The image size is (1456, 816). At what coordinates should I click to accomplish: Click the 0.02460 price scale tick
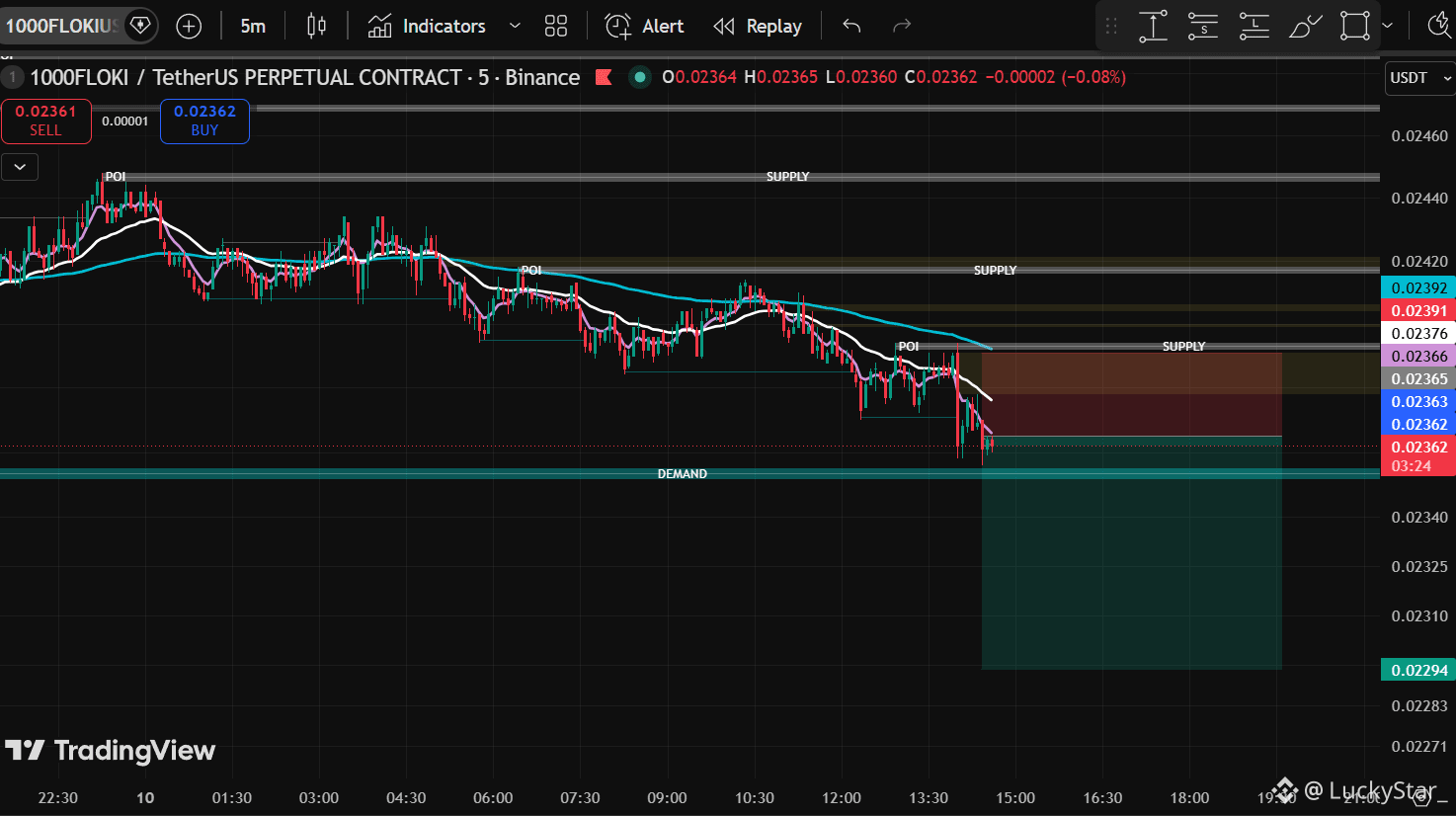click(1419, 136)
